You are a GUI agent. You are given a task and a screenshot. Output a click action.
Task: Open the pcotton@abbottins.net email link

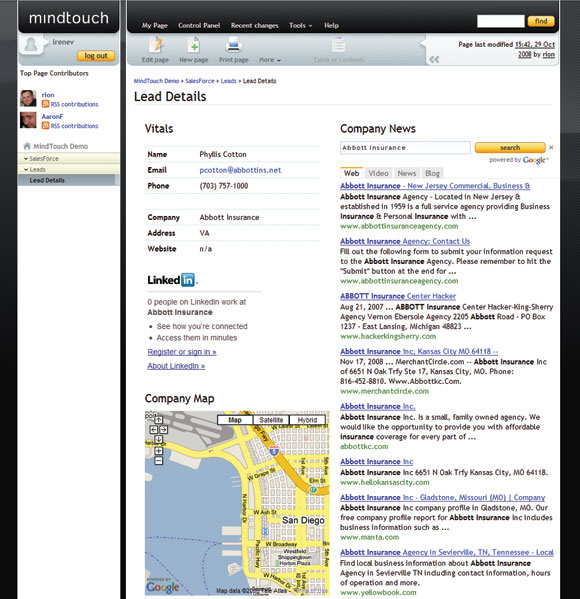pyautogui.click(x=240, y=170)
